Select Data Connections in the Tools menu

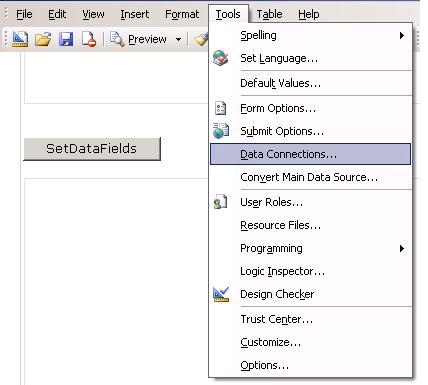(x=310, y=154)
